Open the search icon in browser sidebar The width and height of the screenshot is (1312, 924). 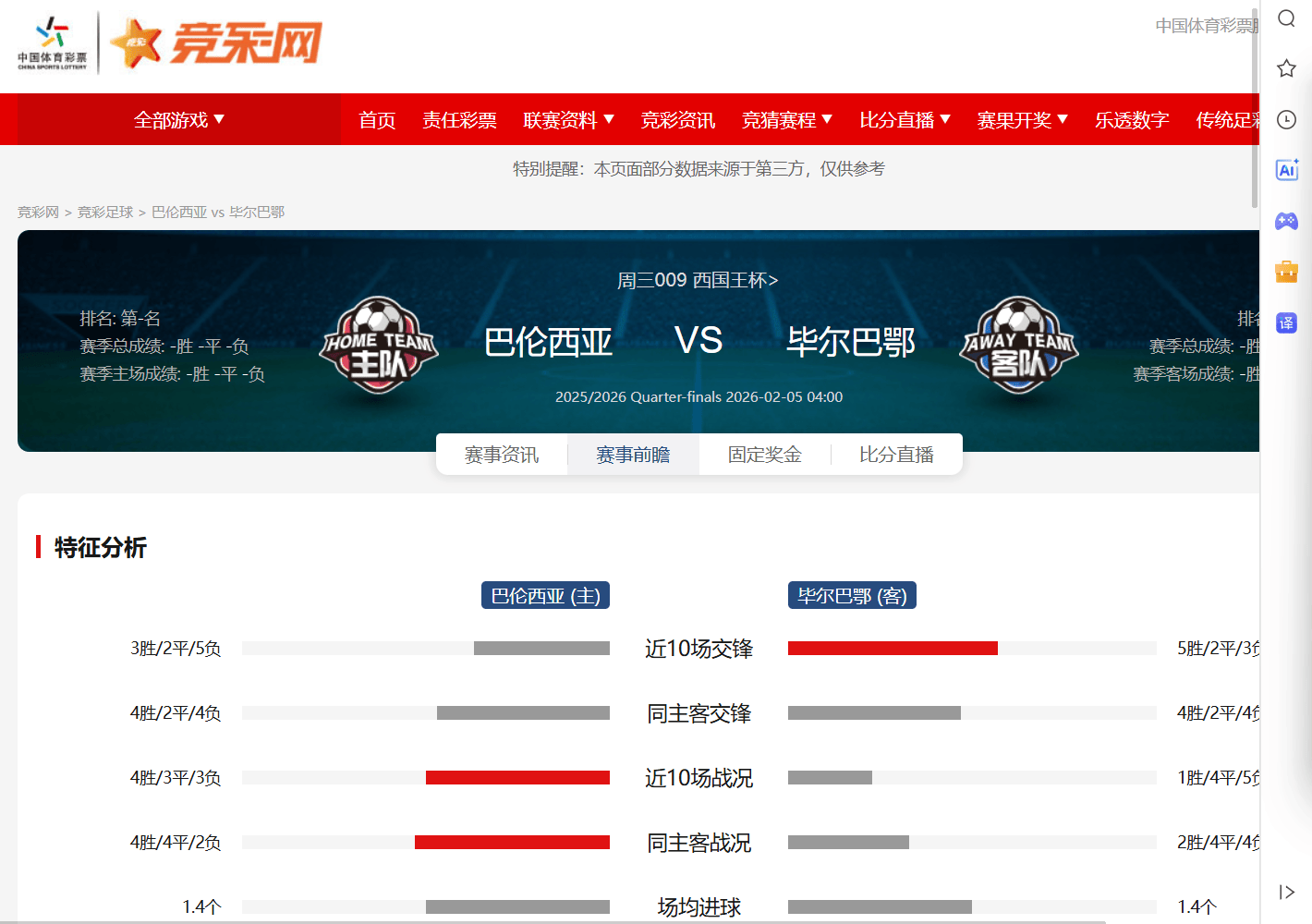[x=1286, y=18]
